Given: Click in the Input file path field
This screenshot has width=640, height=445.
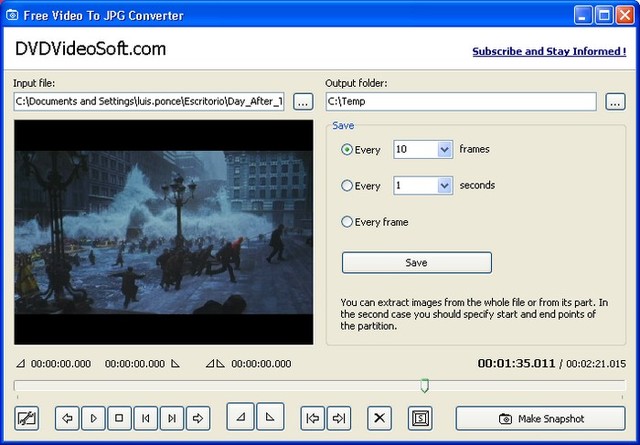Looking at the screenshot, I should (x=149, y=102).
